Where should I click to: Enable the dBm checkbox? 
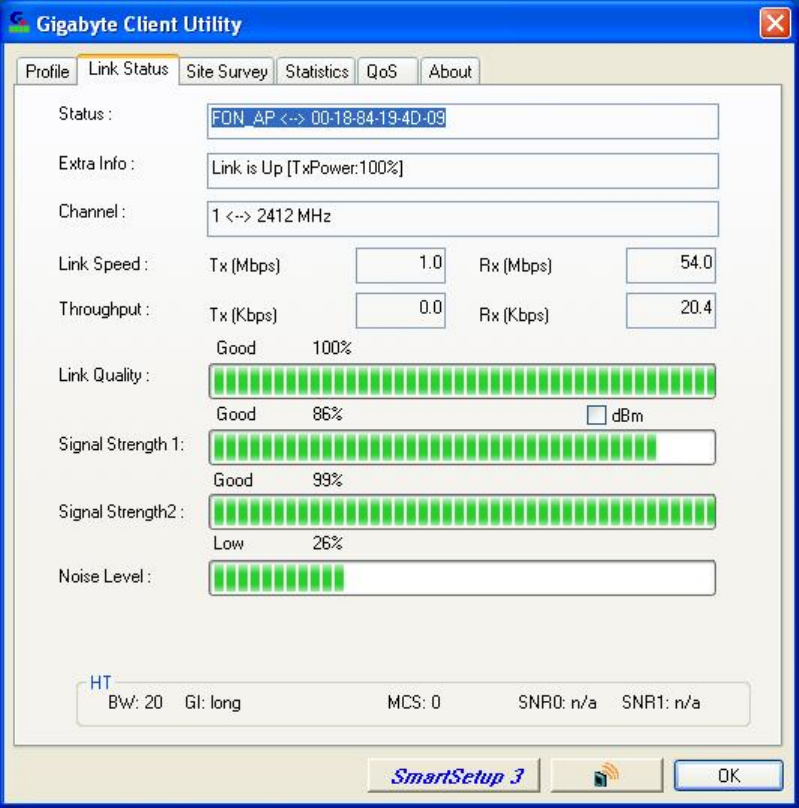pos(597,415)
